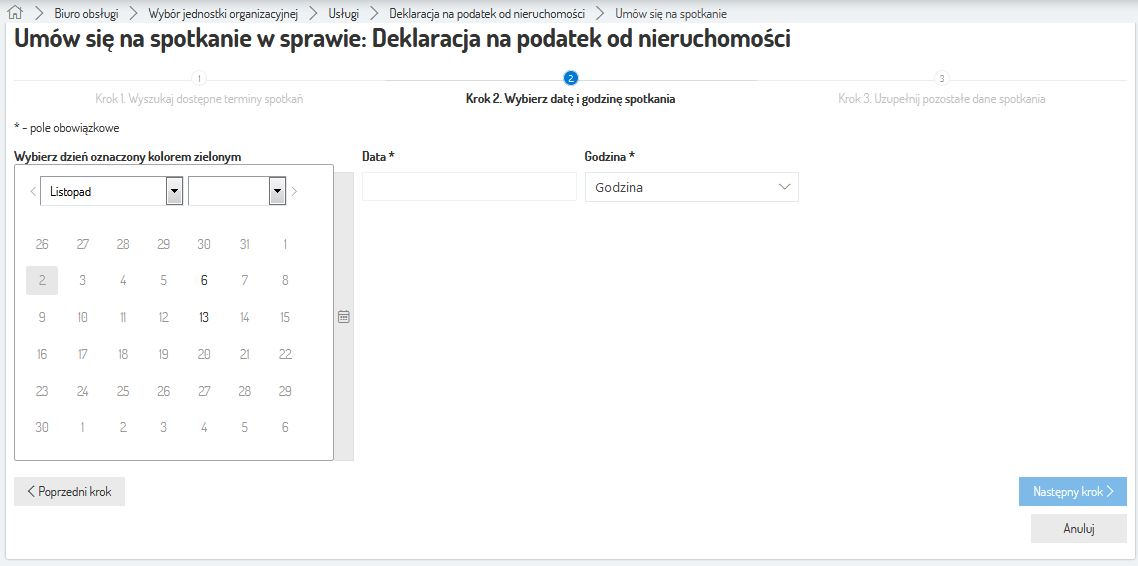Select available day 13 in November

pyautogui.click(x=204, y=318)
